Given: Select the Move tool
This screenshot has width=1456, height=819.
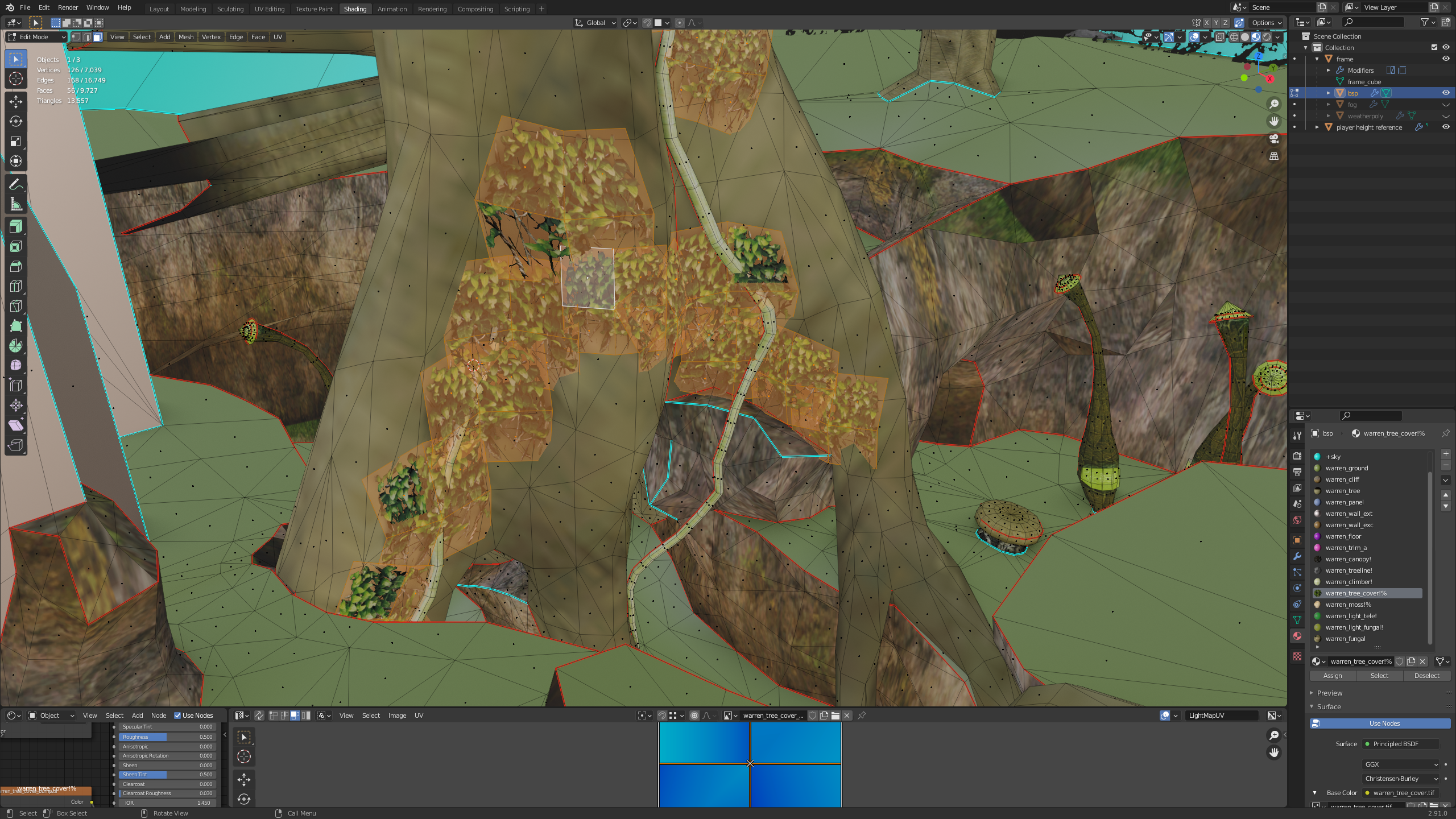Looking at the screenshot, I should tap(16, 102).
